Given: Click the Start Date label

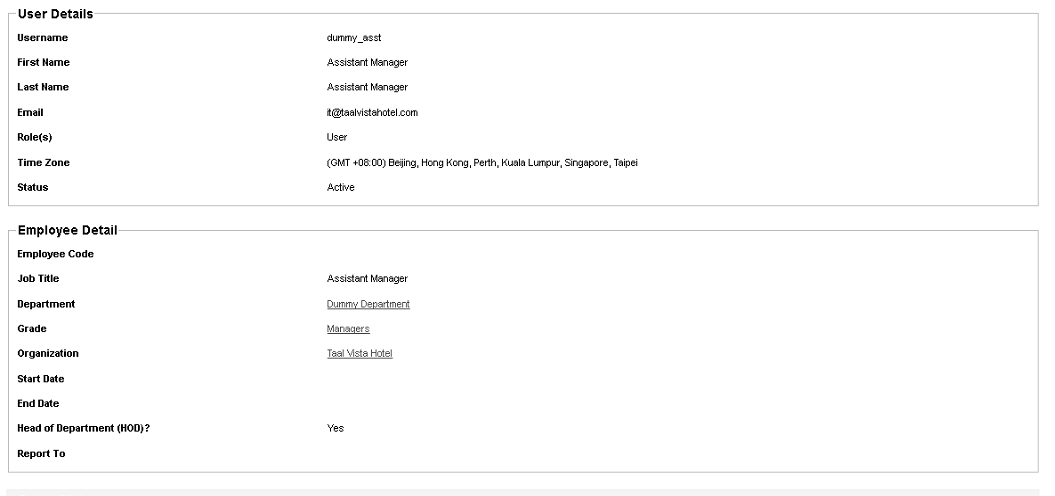Looking at the screenshot, I should pos(41,379).
